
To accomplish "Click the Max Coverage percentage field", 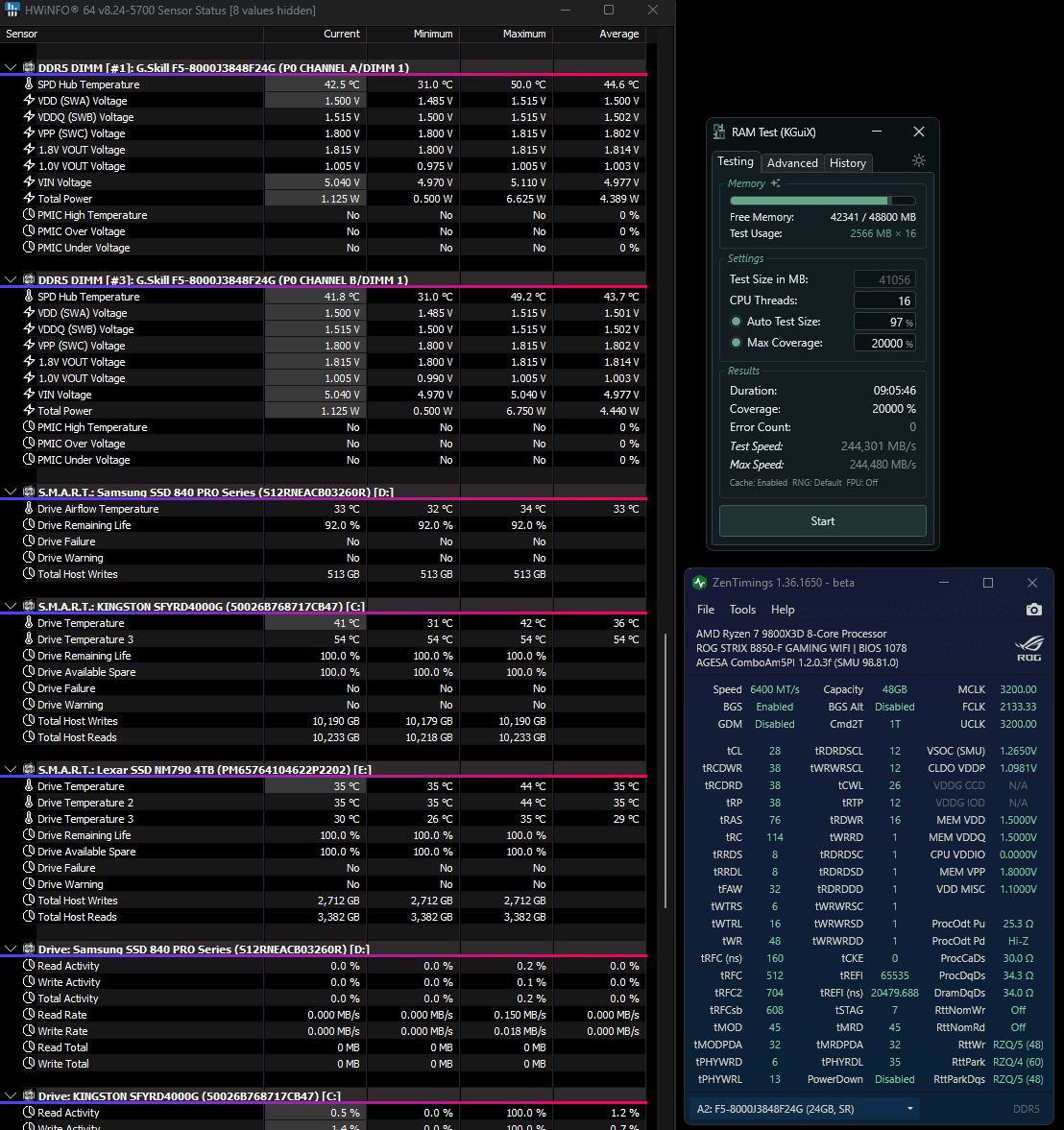I will click(884, 343).
